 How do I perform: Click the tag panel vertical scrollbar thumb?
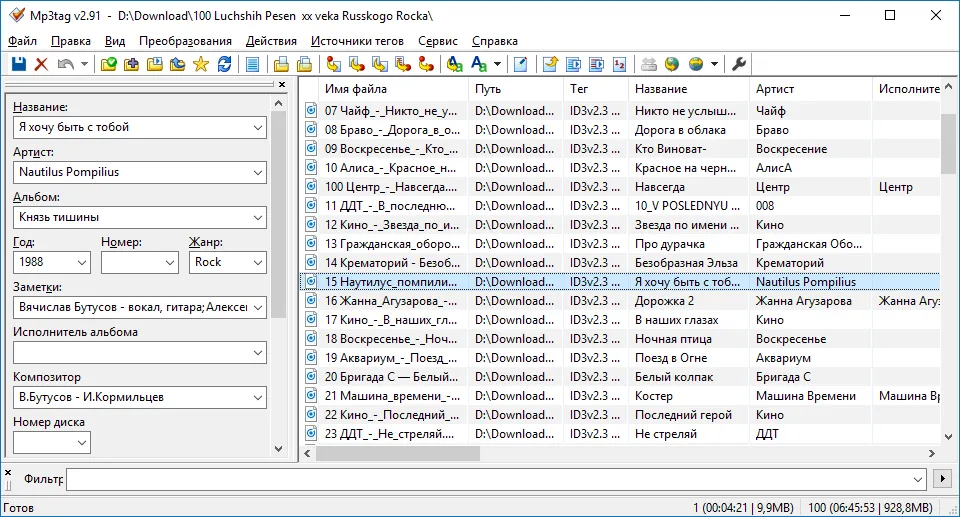279,214
